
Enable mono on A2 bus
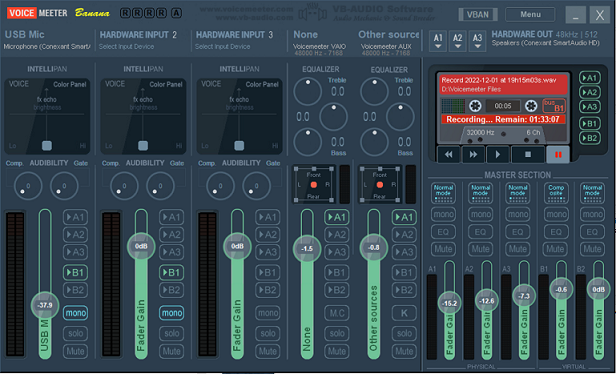(x=480, y=214)
